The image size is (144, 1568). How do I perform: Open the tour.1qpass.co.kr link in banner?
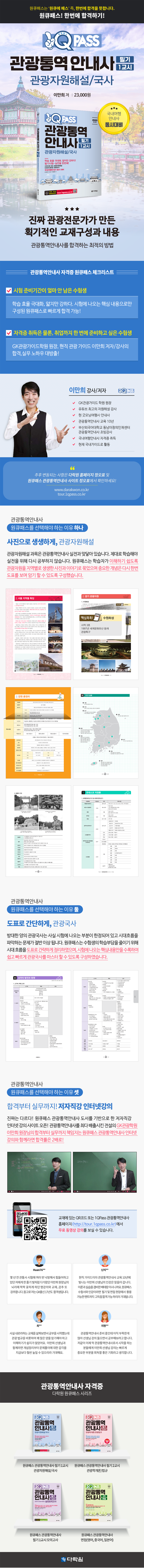[x=72, y=494]
